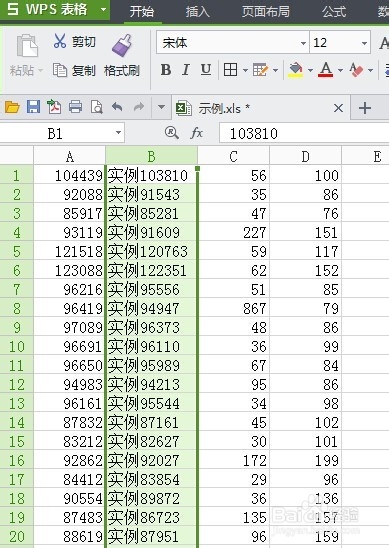This screenshot has width=389, height=548.
Task: Switch to the 开始 tab
Action: pos(142,12)
